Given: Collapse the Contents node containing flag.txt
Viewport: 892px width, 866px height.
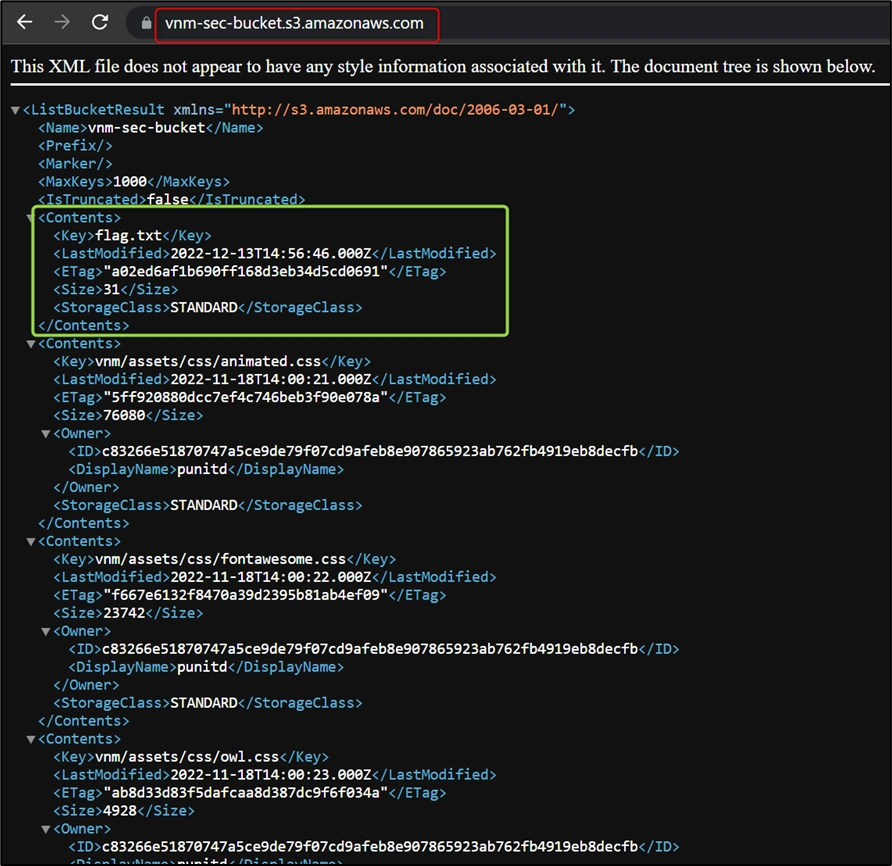Looking at the screenshot, I should pos(31,218).
